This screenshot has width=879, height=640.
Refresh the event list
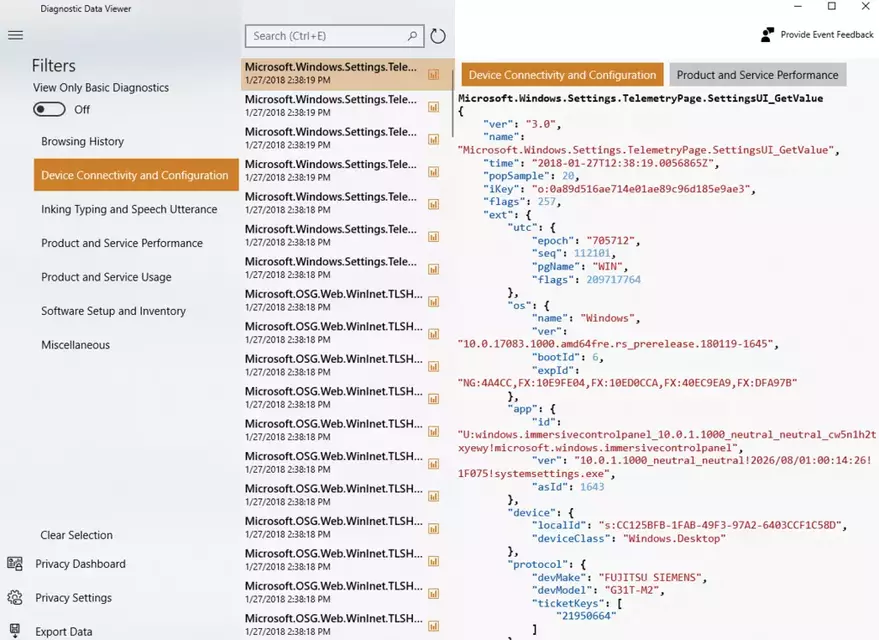click(438, 36)
